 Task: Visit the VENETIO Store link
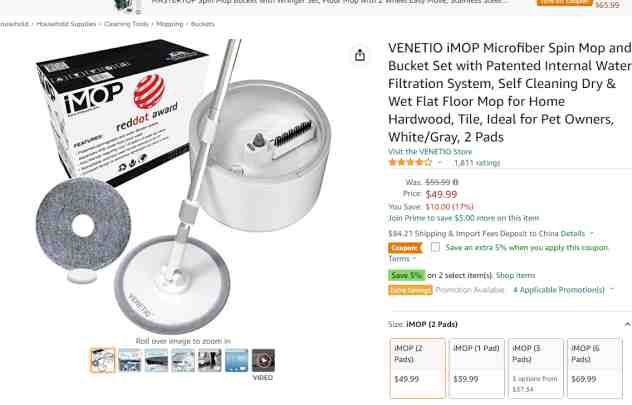[x=430, y=152]
